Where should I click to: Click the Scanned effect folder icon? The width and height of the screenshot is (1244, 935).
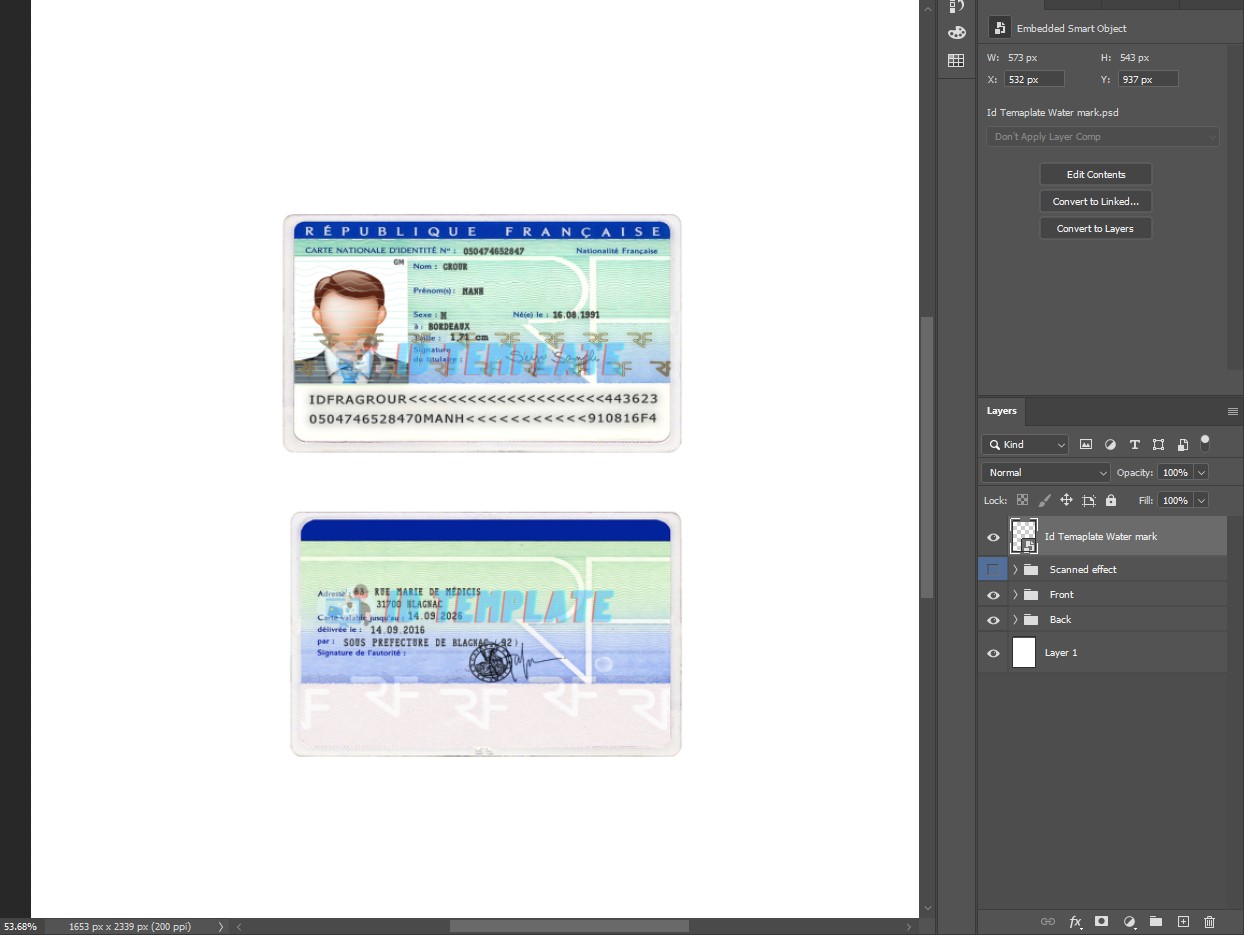point(1031,570)
